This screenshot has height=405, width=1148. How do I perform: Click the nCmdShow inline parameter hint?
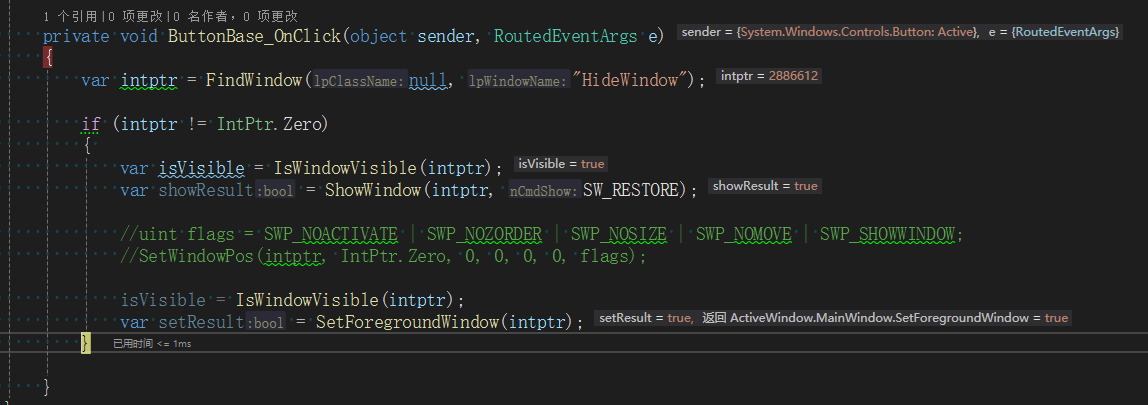point(544,191)
